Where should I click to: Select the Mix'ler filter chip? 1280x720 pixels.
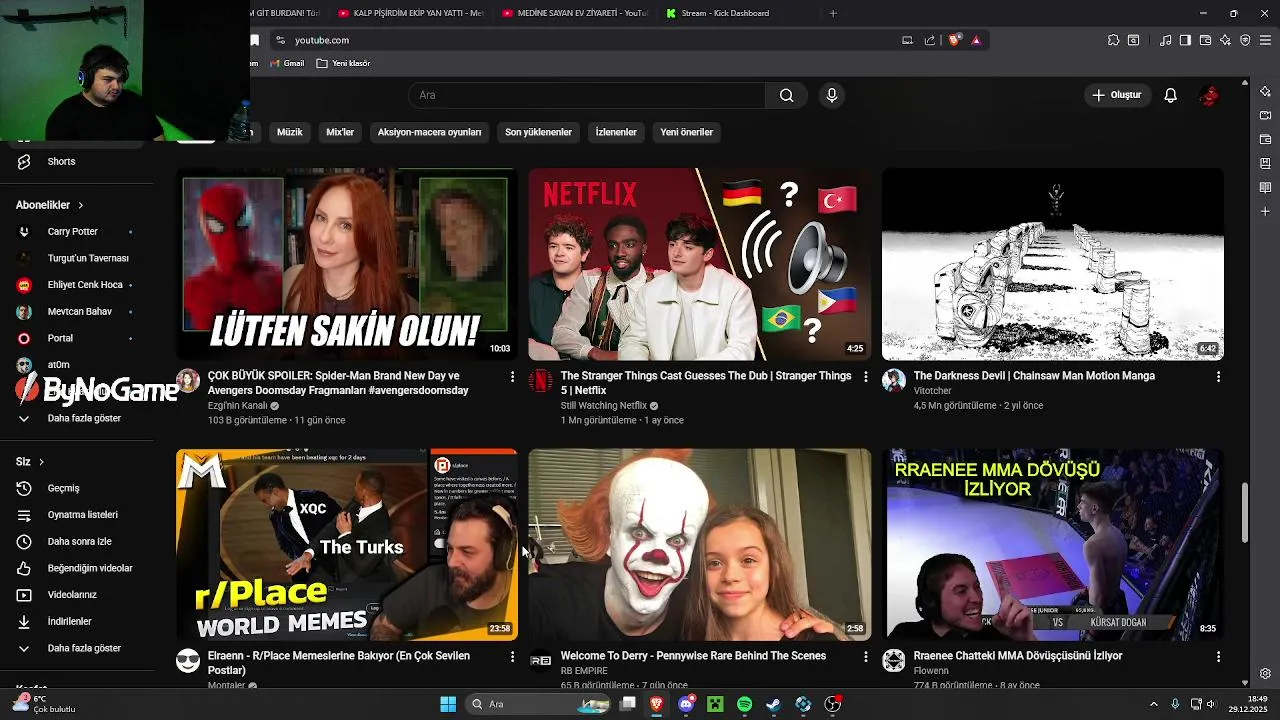[340, 132]
